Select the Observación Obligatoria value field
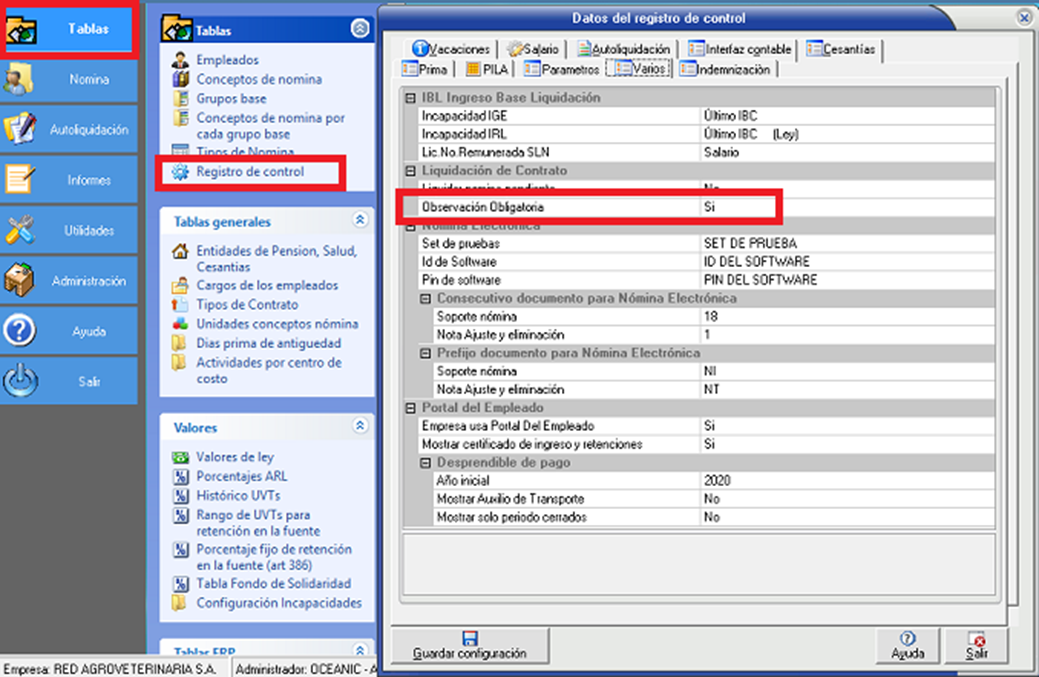 [x=740, y=207]
